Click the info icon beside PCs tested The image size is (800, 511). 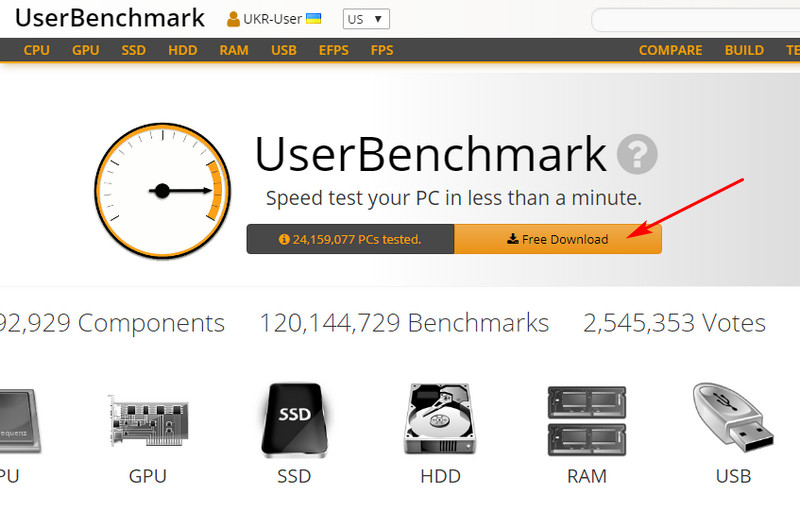click(284, 239)
